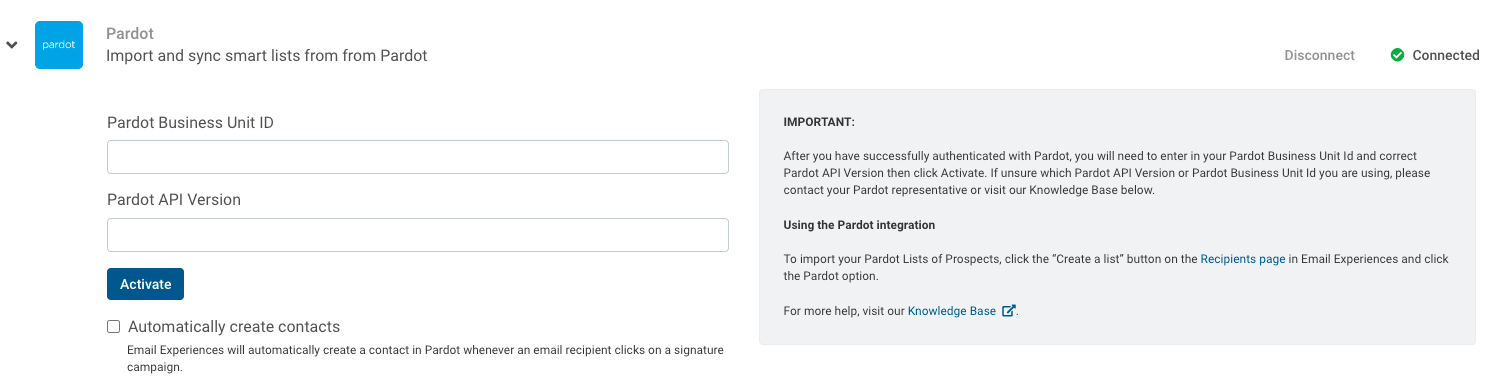The height and width of the screenshot is (390, 1489).
Task: Click the 'Connected' status text
Action: [x=1445, y=55]
